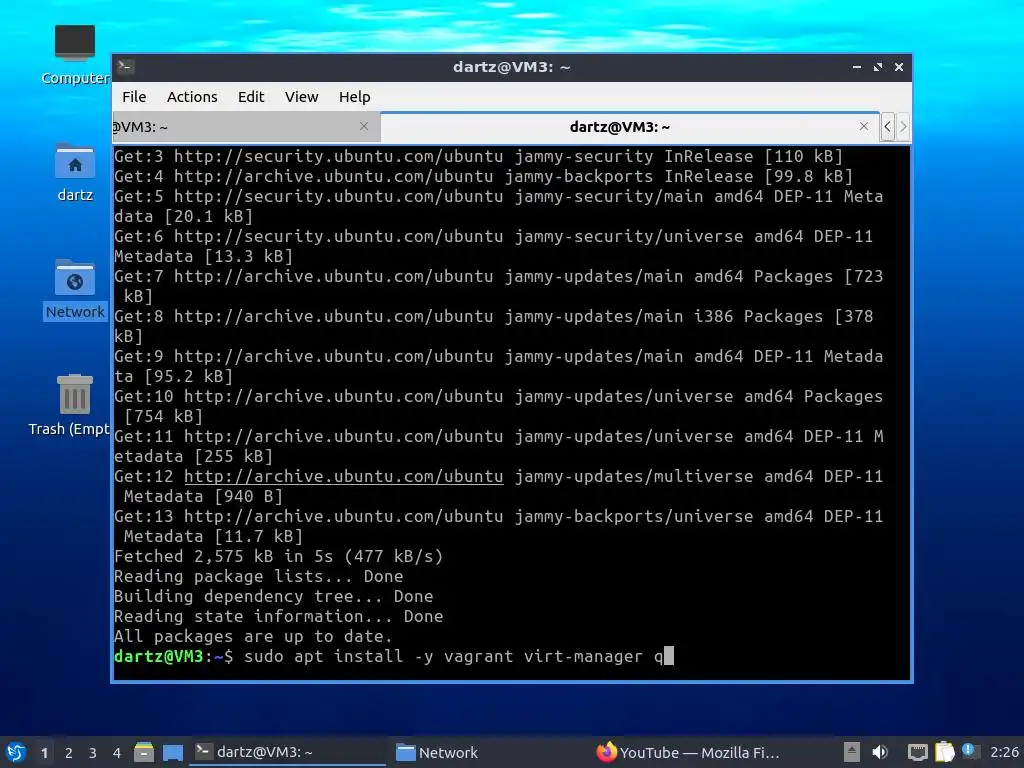Image resolution: width=1024 pixels, height=768 pixels.
Task: Open the Computer desktop icon
Action: coord(74,56)
